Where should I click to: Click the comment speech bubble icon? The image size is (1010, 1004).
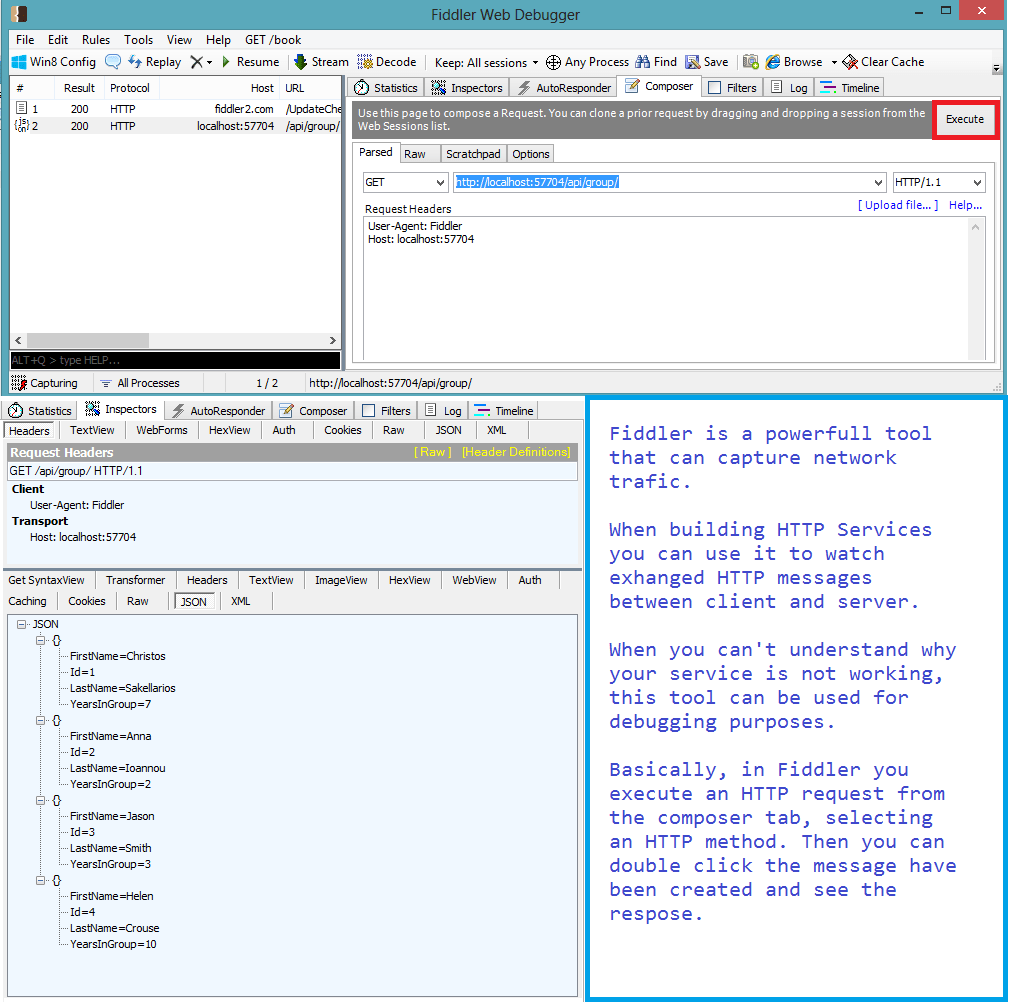point(113,62)
